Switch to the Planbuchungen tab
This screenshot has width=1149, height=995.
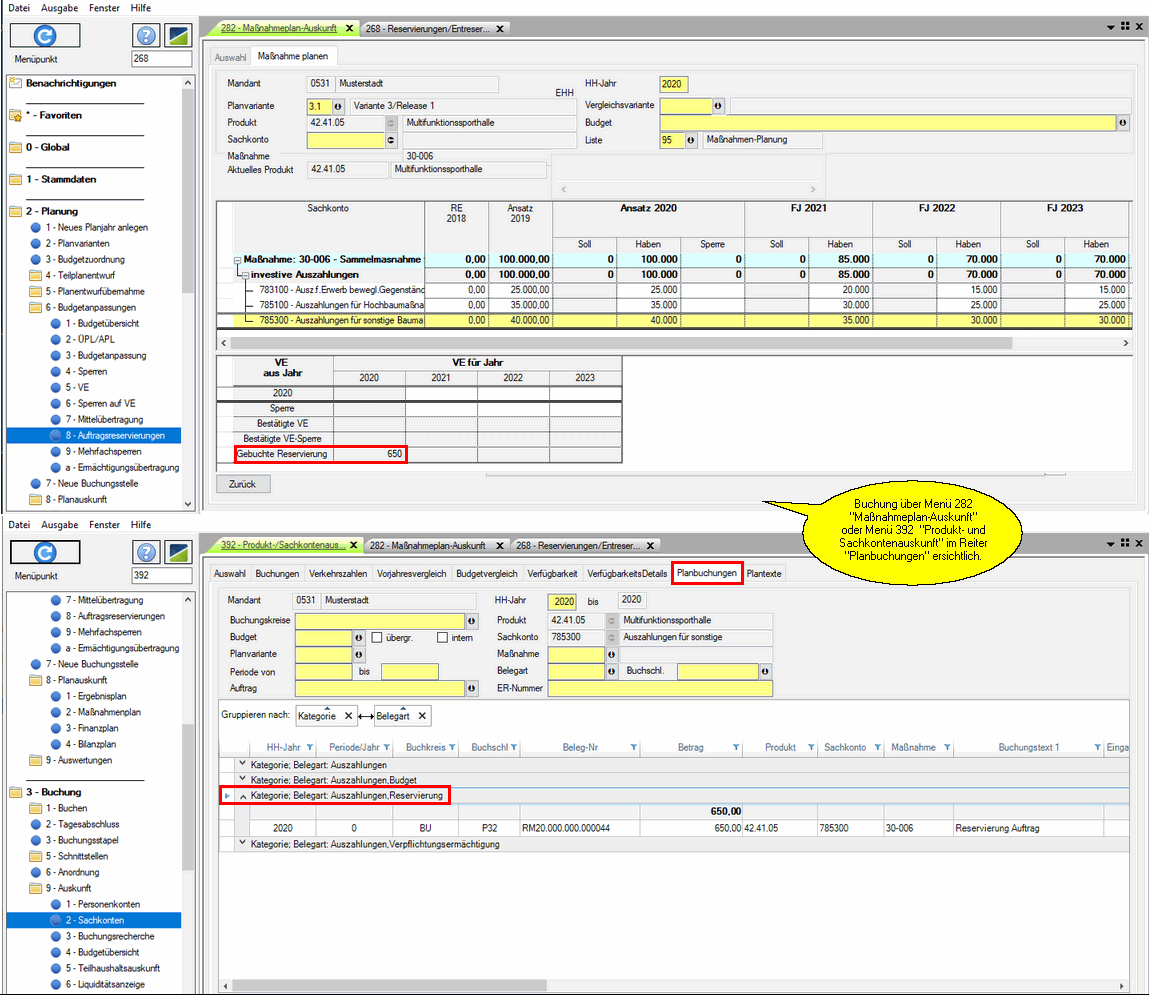(707, 573)
